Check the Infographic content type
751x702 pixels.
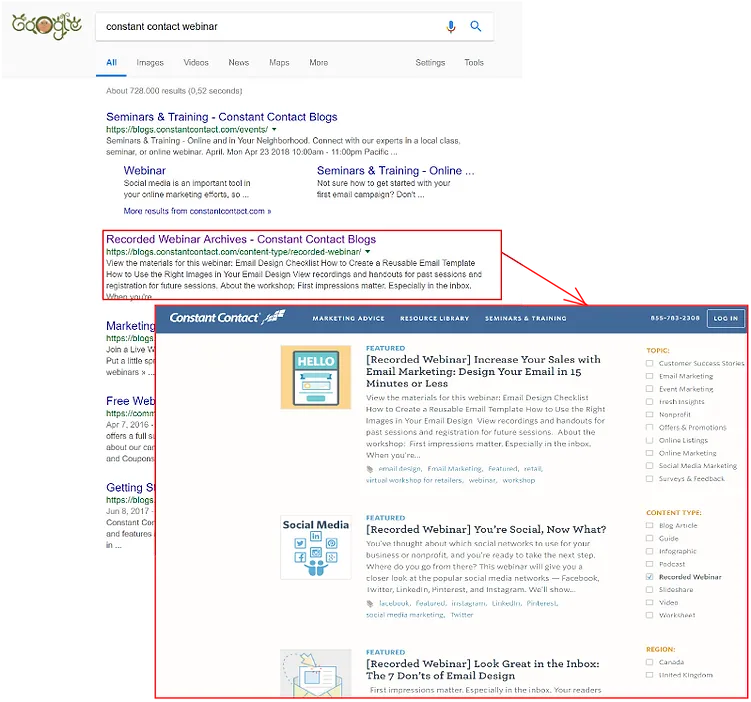coord(649,551)
